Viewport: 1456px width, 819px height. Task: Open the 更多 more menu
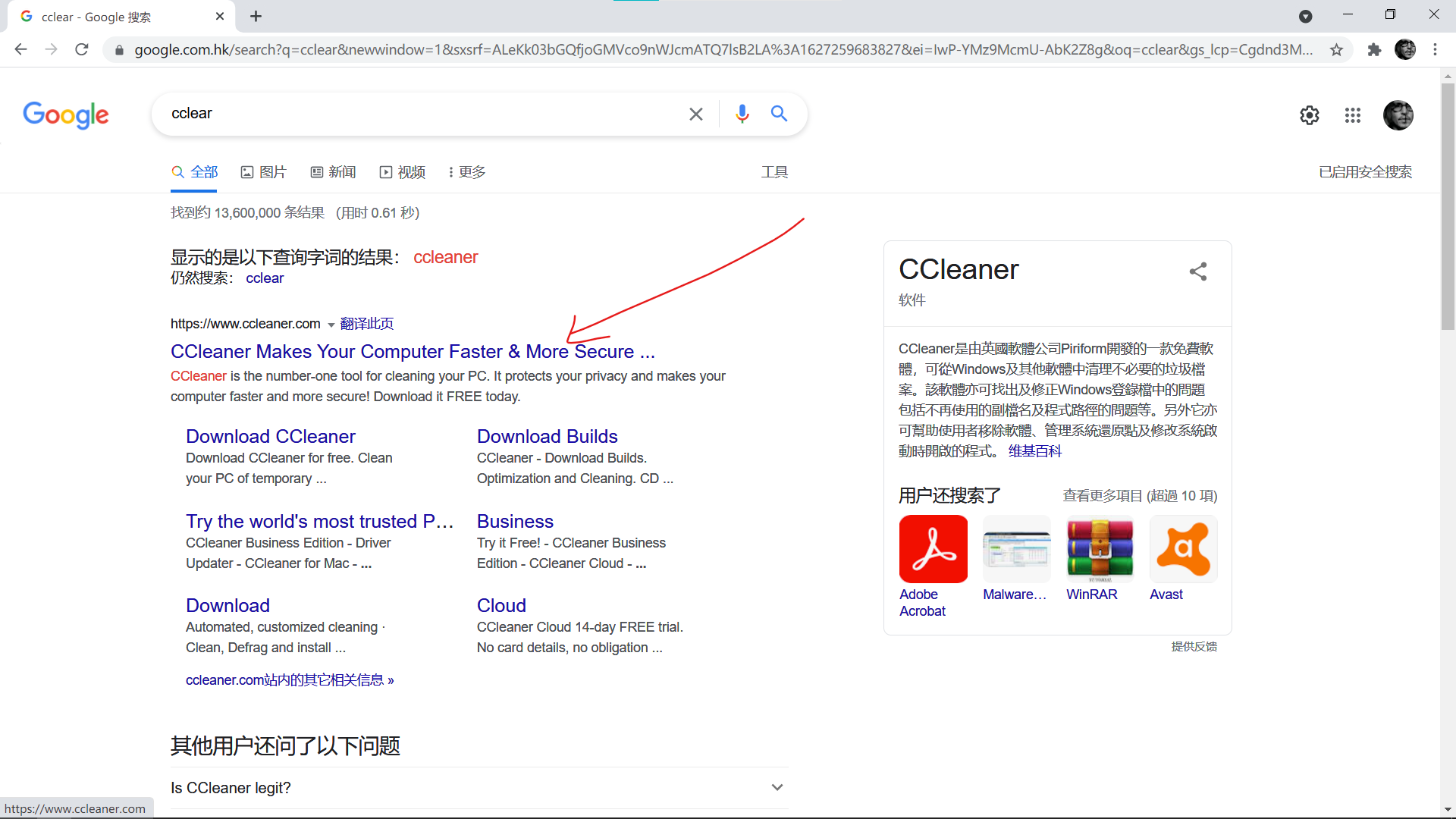tap(467, 172)
